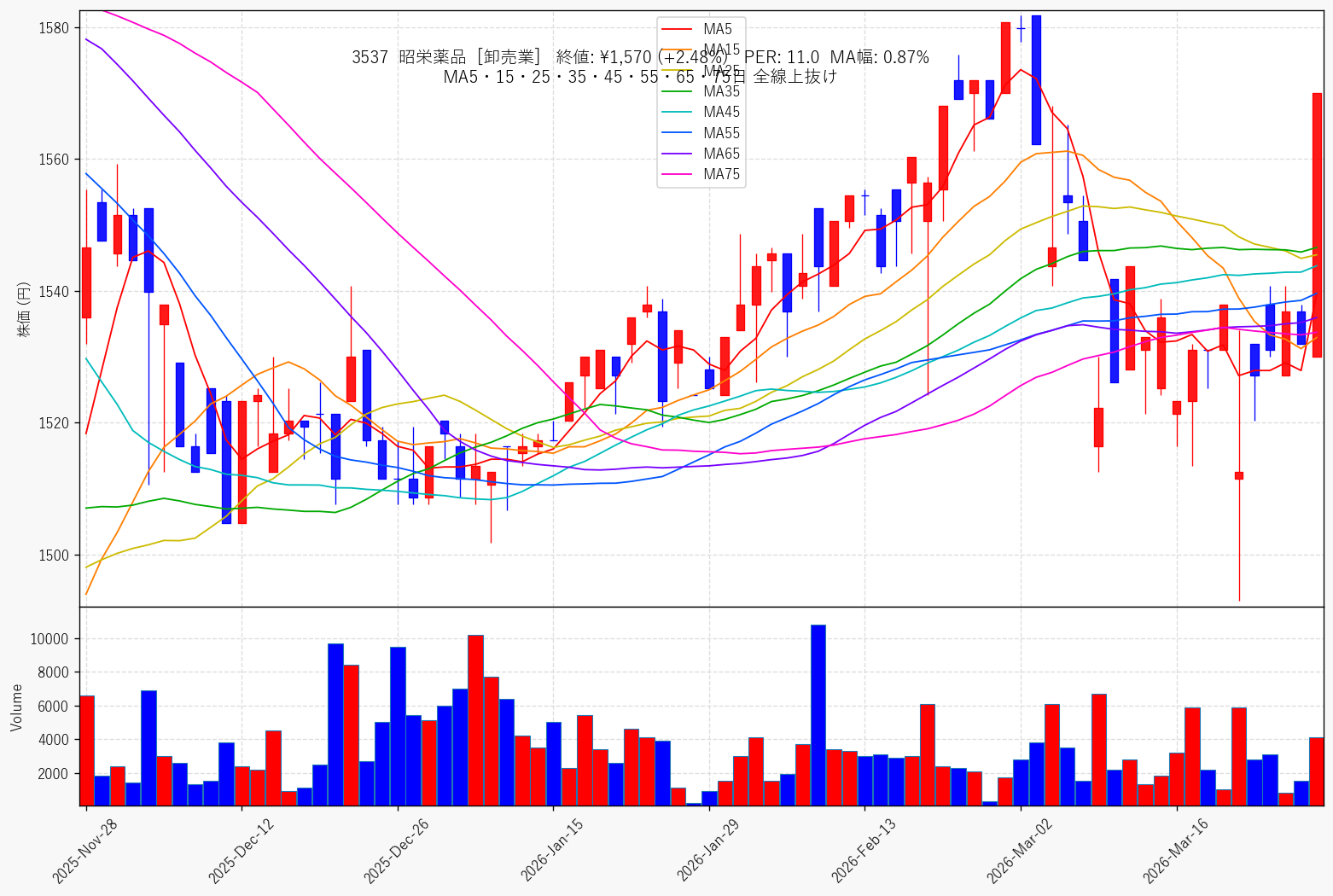Click the 1520 price tick label
1333x896 pixels.
click(53, 423)
